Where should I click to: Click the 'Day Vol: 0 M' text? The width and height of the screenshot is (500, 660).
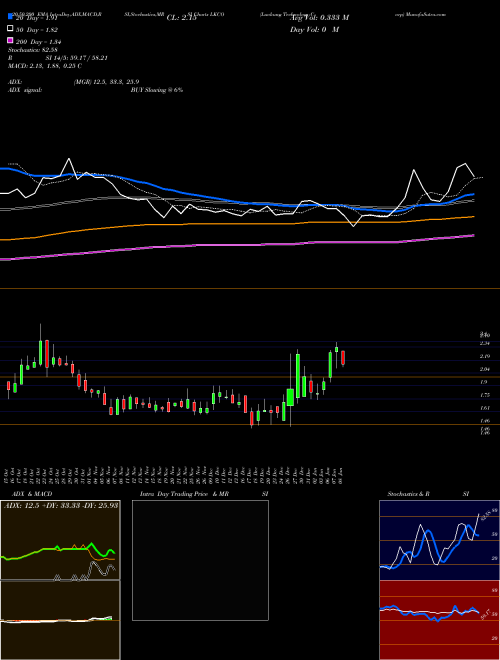tap(314, 29)
